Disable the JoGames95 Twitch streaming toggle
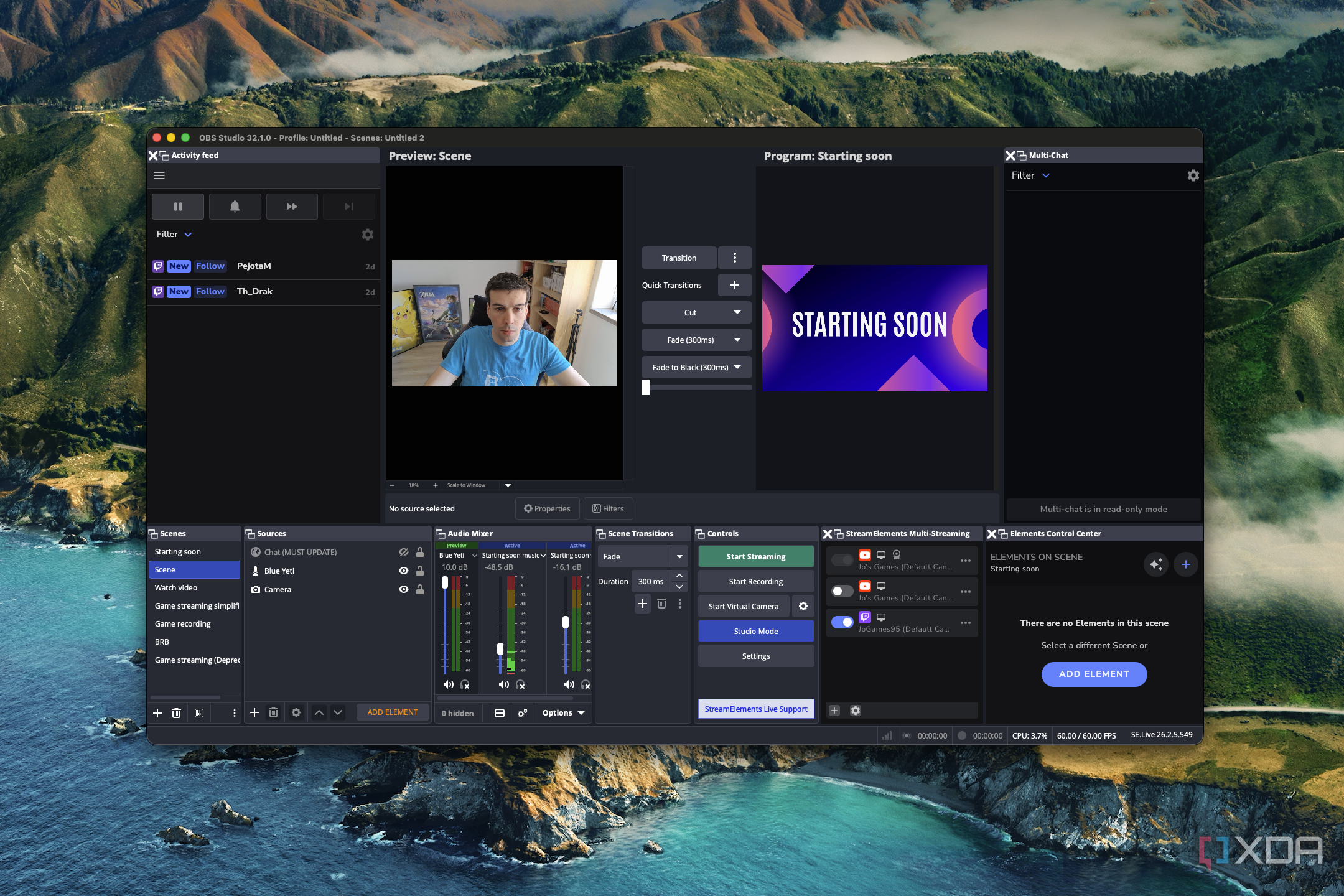Screen dimensions: 1344x896 [x=842, y=622]
